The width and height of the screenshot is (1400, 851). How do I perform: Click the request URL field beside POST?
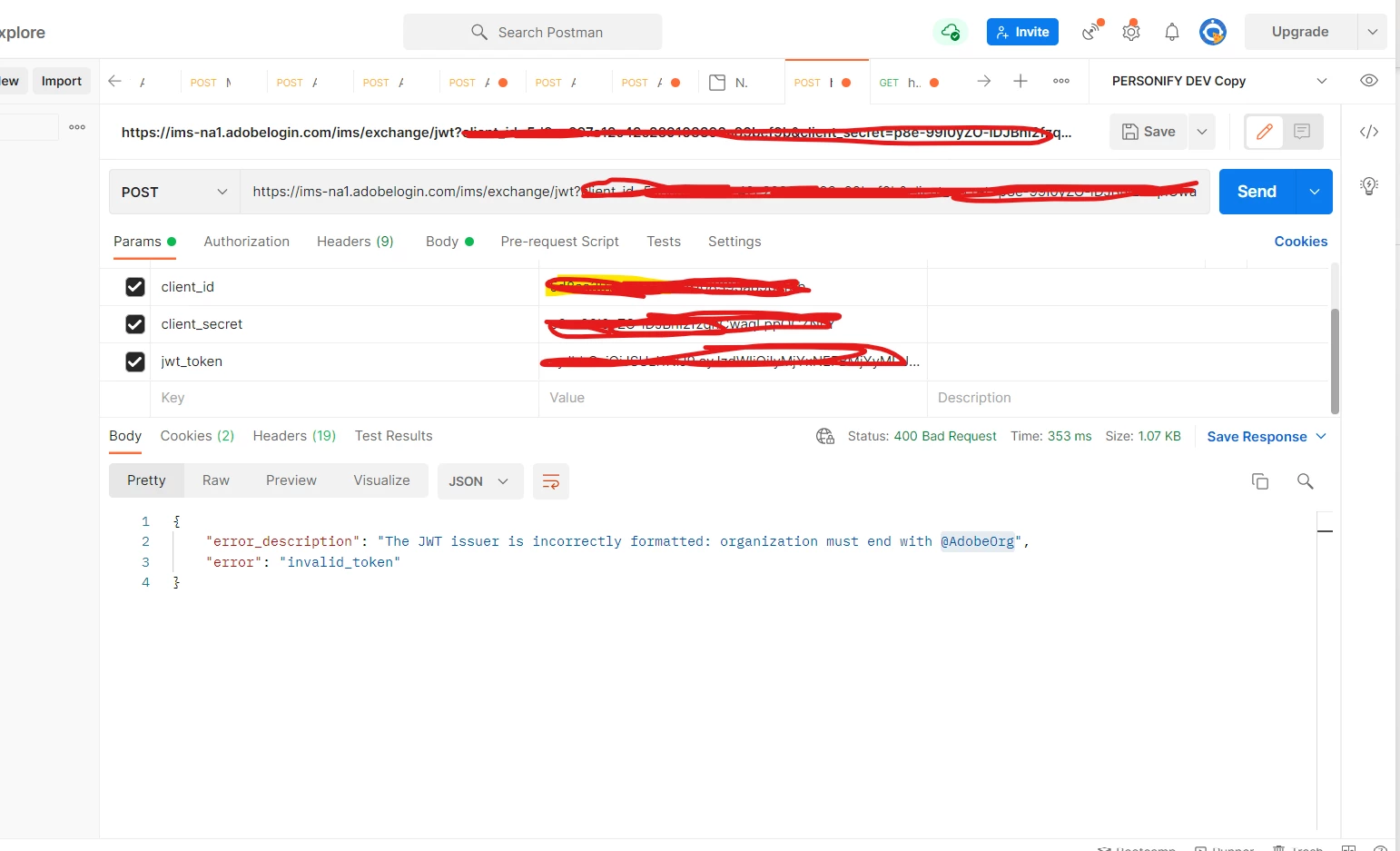point(725,192)
